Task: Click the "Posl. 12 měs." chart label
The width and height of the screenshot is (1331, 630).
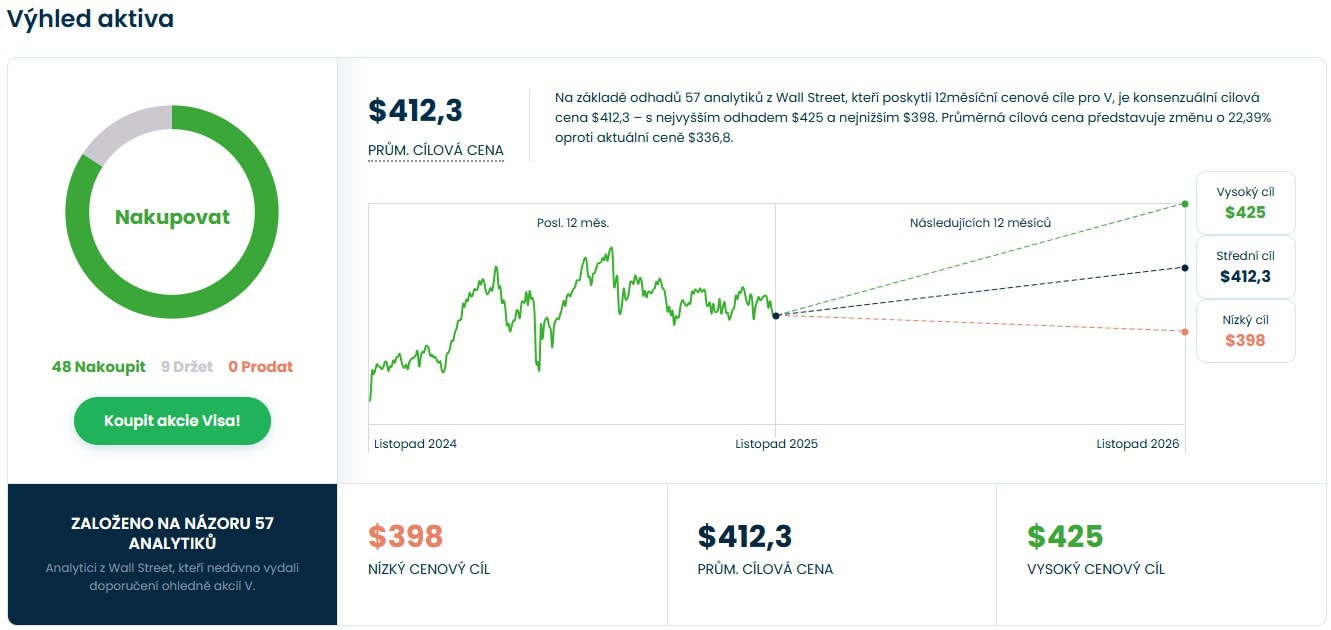Action: [x=572, y=223]
